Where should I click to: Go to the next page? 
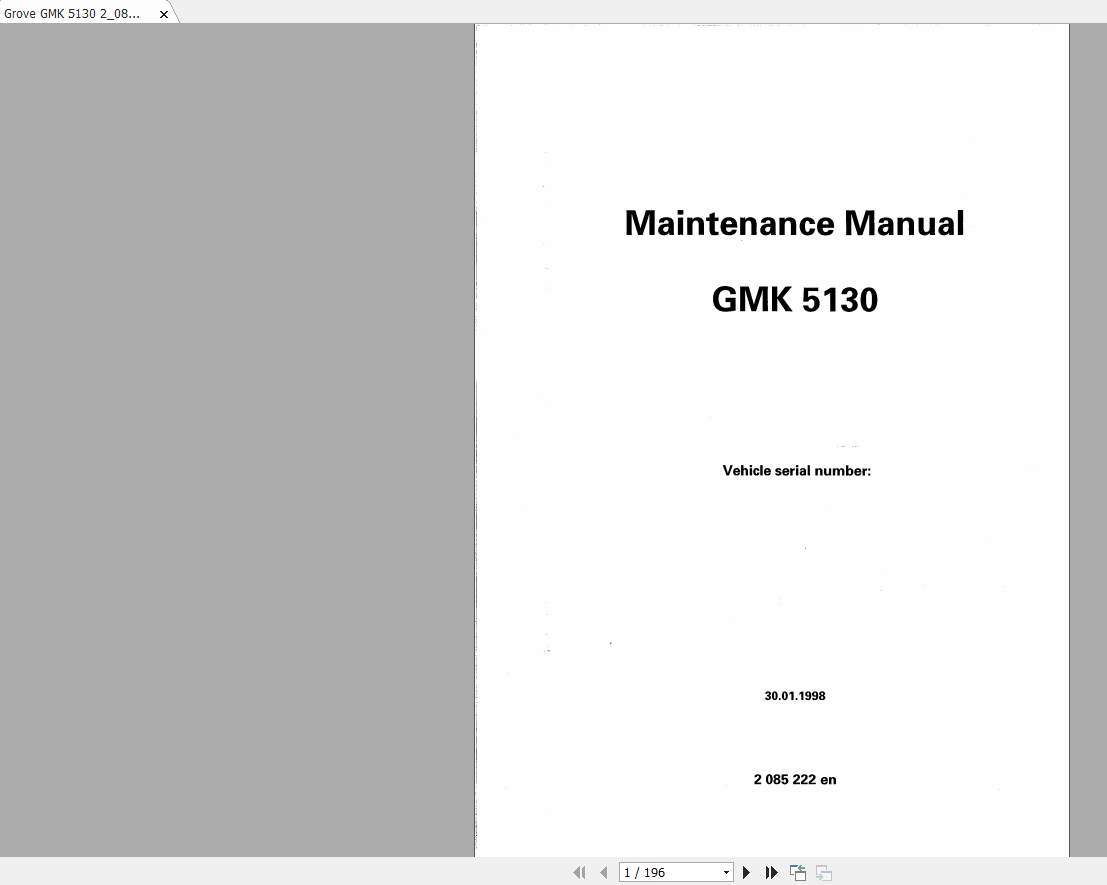(746, 872)
